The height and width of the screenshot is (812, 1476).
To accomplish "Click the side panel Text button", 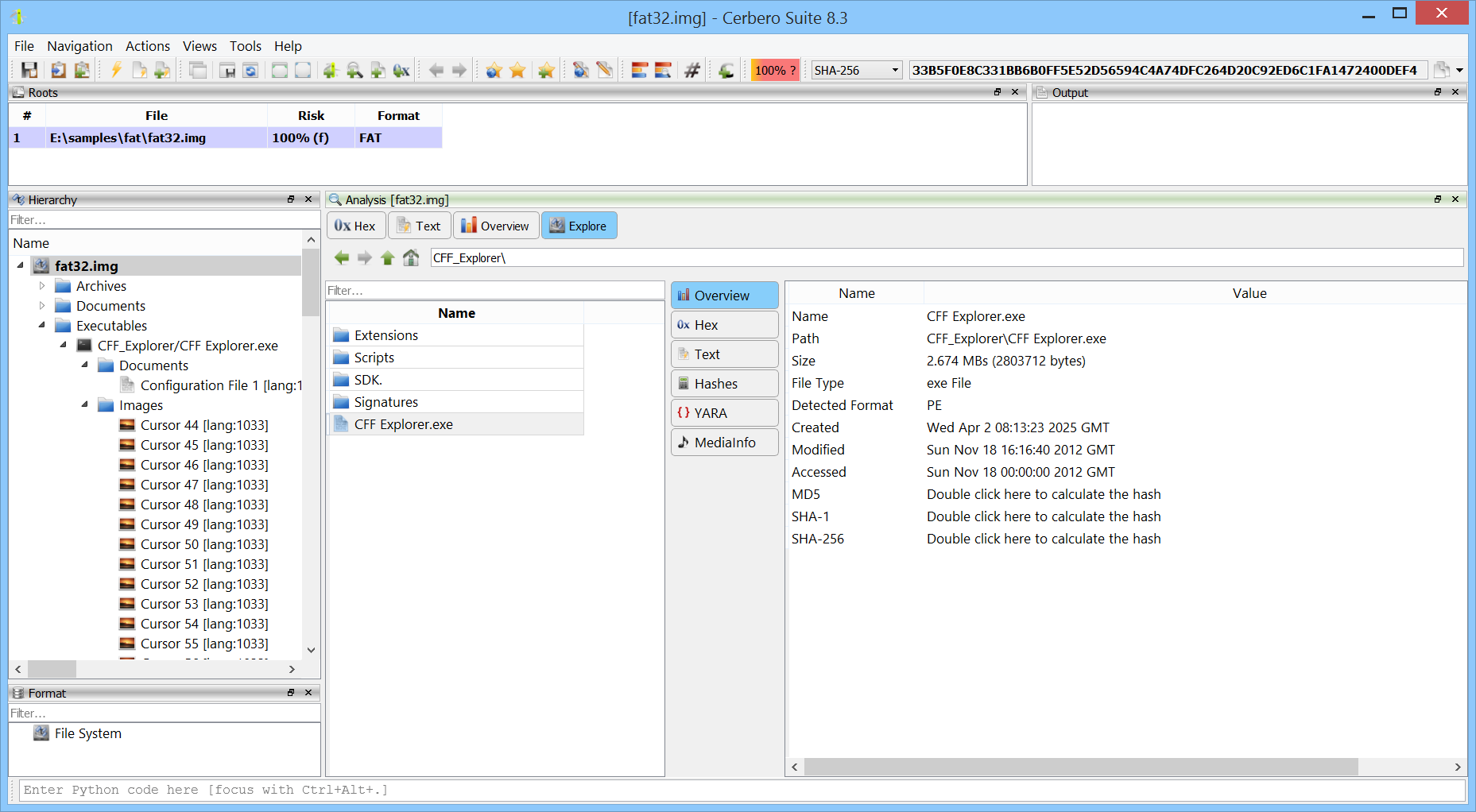I will 725,354.
